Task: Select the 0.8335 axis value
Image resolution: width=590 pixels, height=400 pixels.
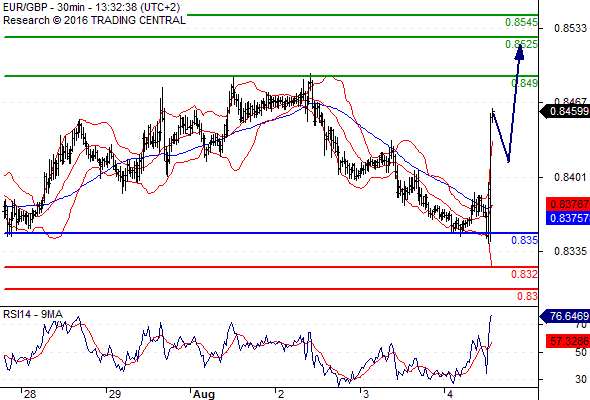Action: 570,251
